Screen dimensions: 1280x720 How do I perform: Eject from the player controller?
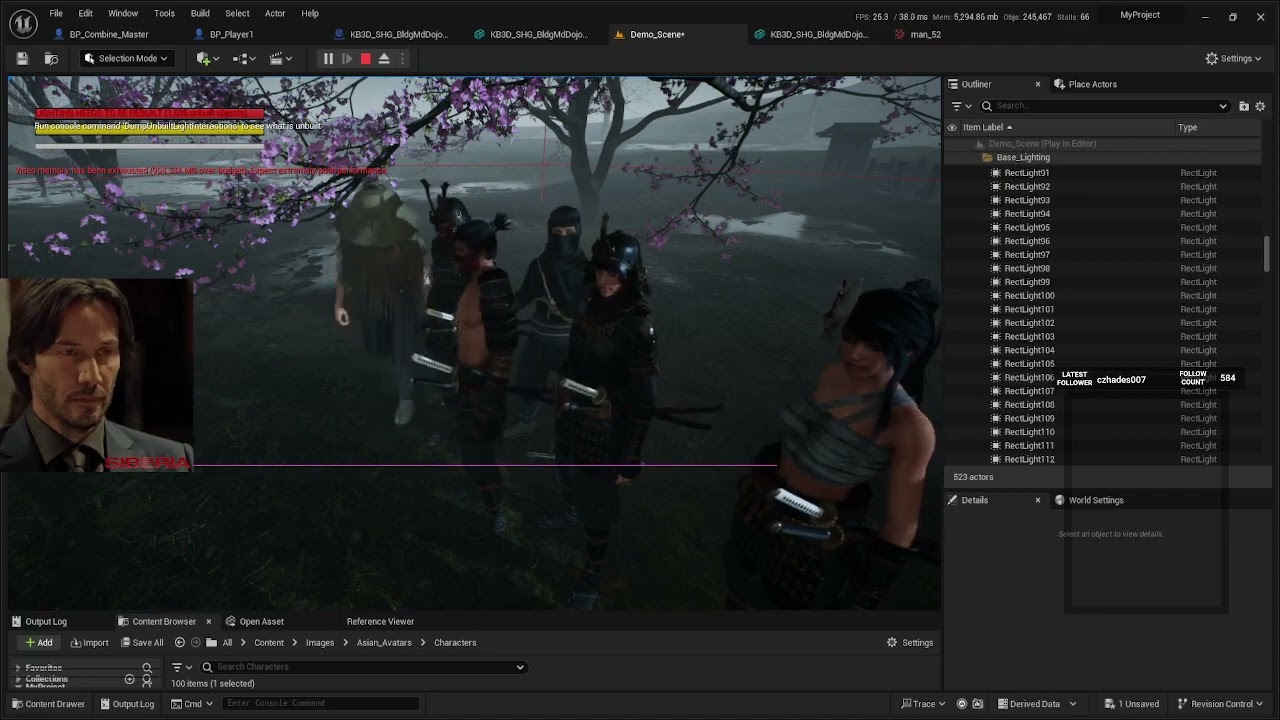384,59
